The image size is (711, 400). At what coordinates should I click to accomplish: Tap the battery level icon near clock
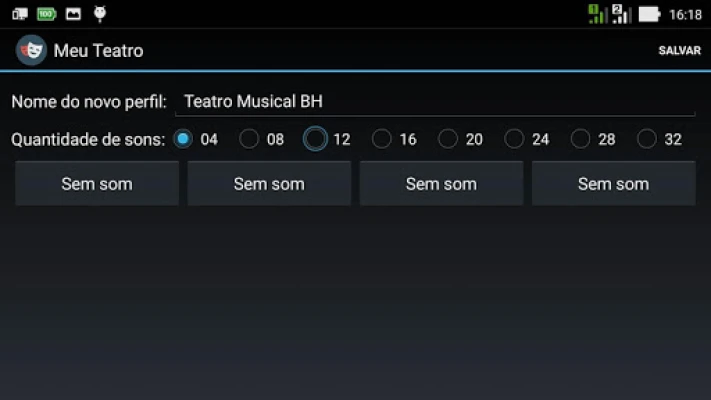click(649, 14)
